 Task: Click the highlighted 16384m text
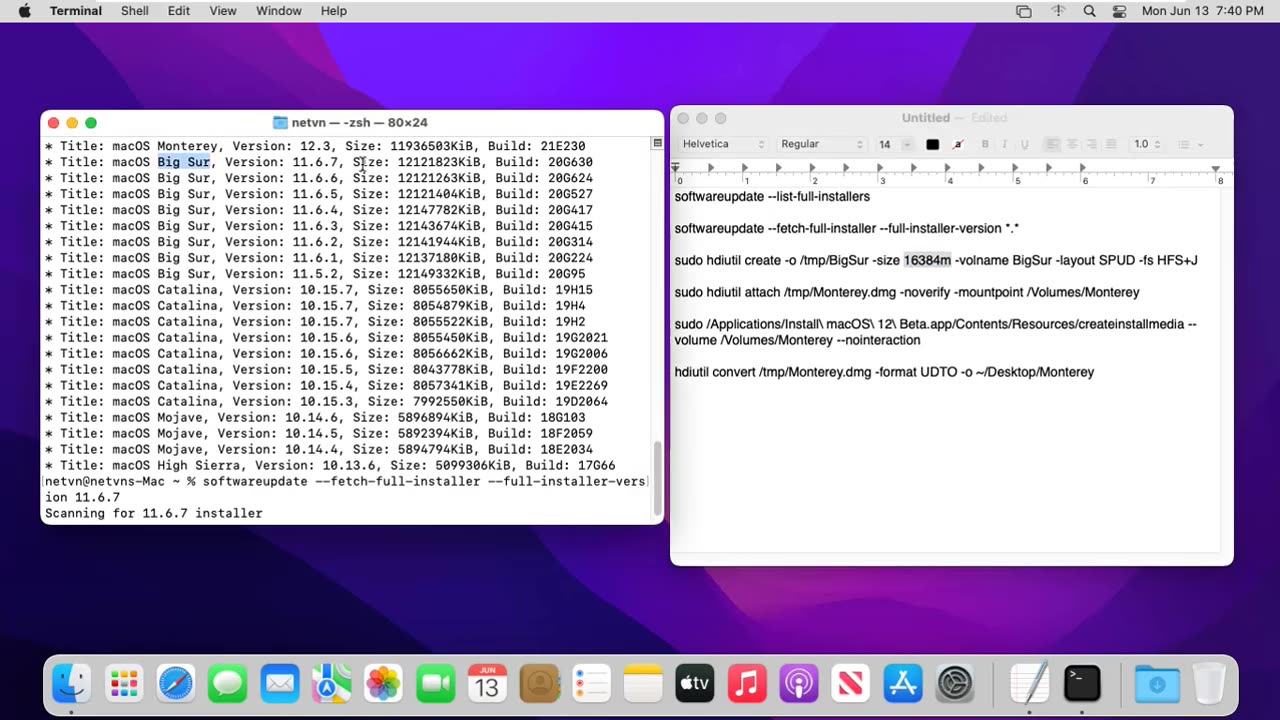tap(927, 260)
